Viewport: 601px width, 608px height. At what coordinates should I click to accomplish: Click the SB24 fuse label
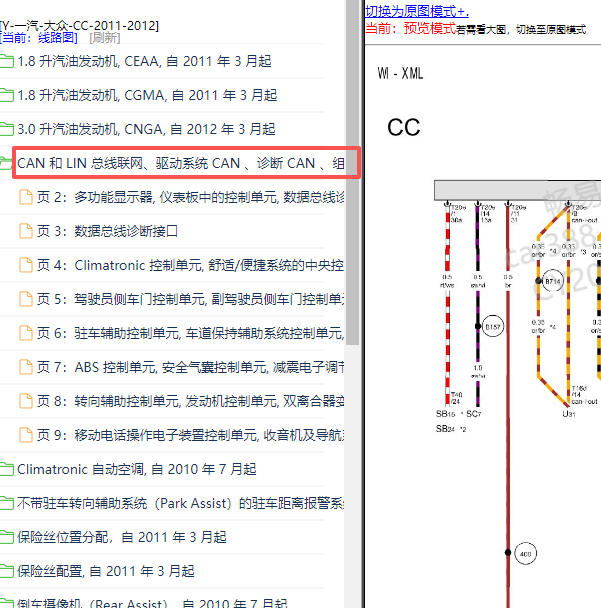click(446, 429)
